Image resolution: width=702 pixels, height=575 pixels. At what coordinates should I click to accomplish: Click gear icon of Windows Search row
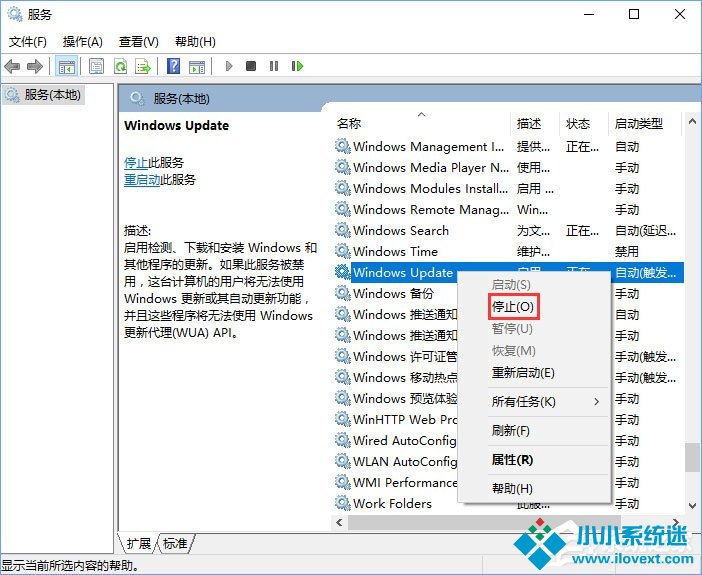click(342, 230)
